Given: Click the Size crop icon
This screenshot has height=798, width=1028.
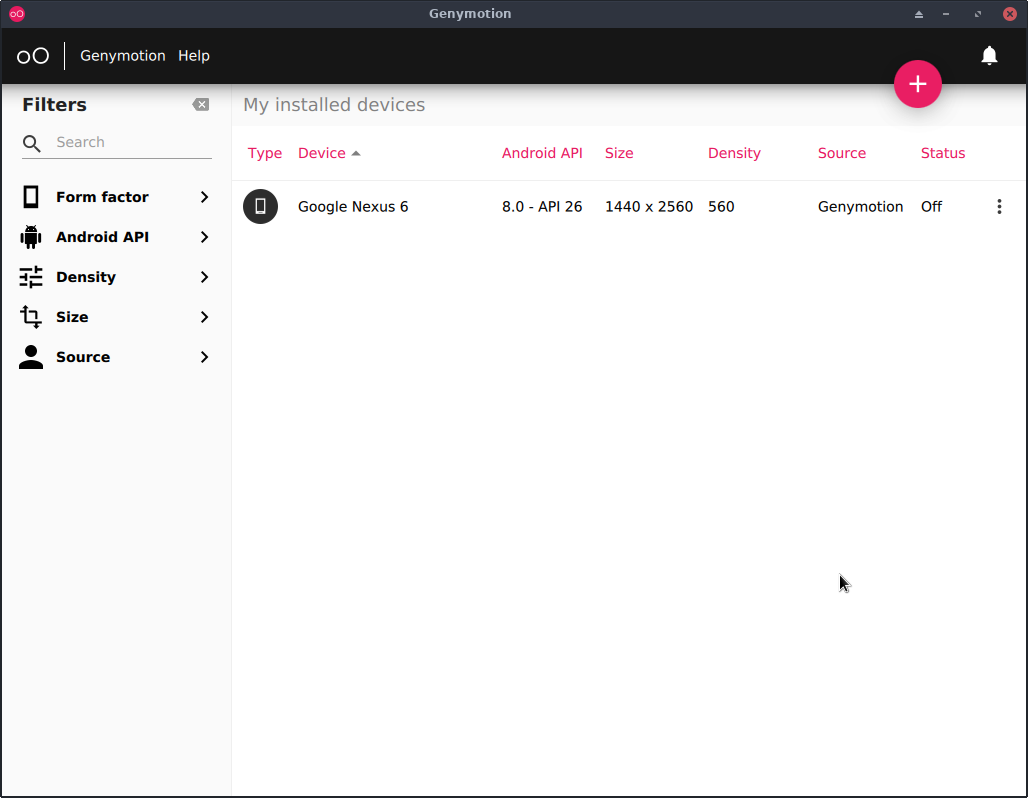Looking at the screenshot, I should pos(31,317).
